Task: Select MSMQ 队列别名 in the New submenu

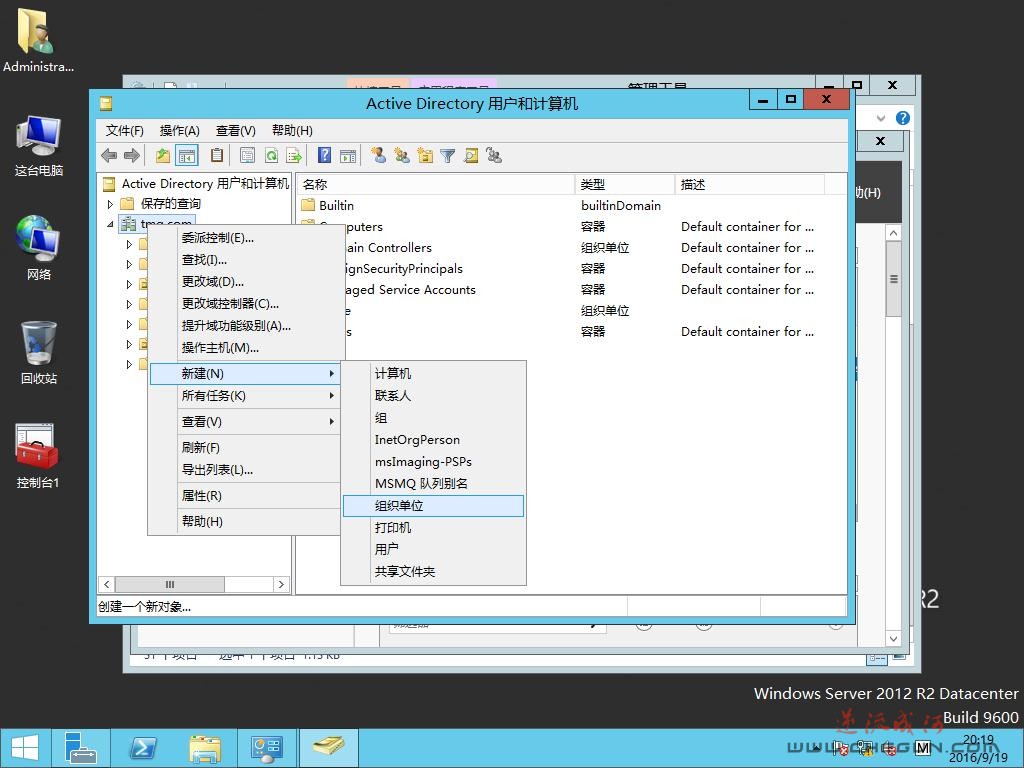Action: 433,483
